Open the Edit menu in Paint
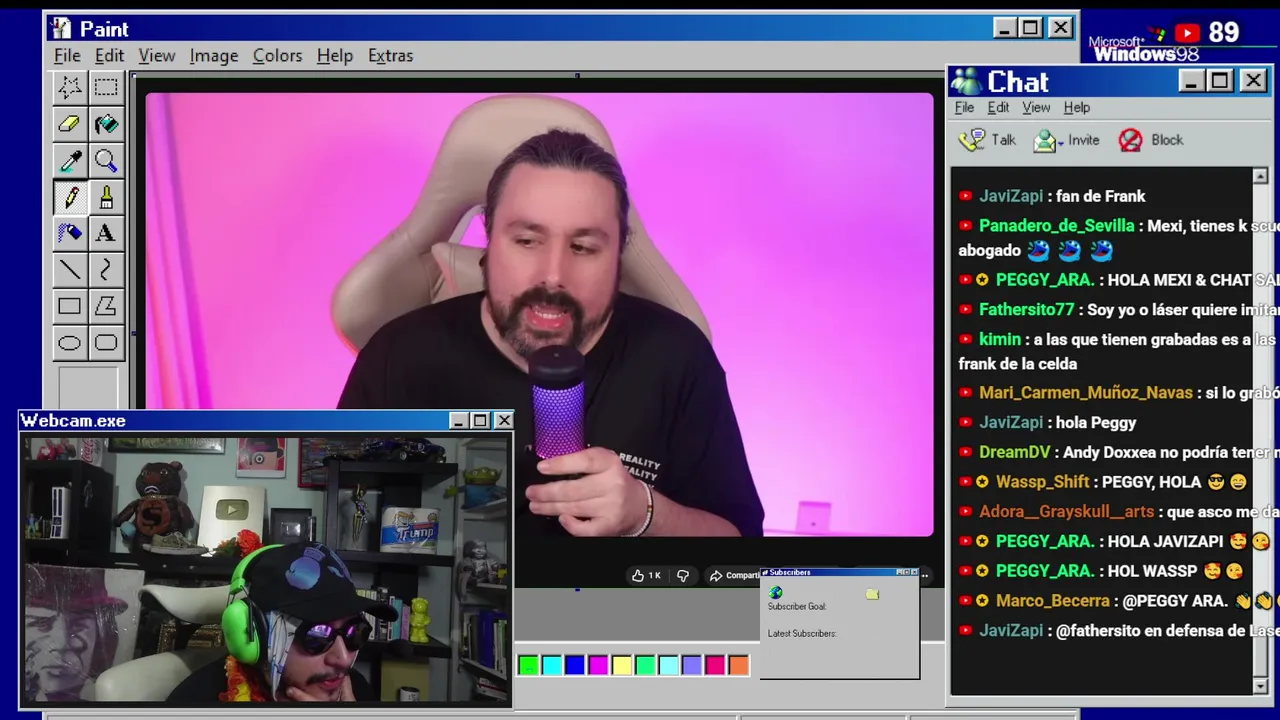Viewport: 1280px width, 720px height. (109, 55)
